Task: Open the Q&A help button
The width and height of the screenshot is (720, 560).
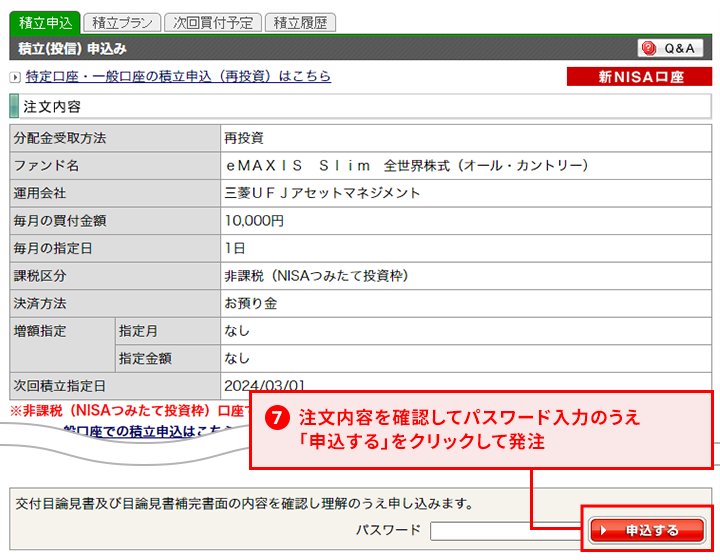Action: point(670,48)
